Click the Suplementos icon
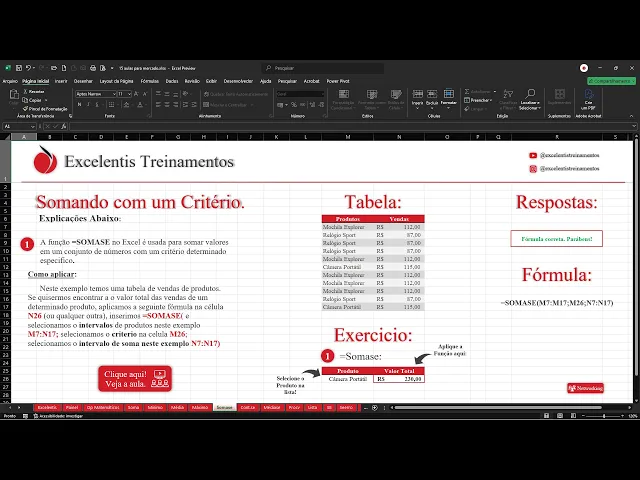The width and height of the screenshot is (640, 480). point(560,94)
